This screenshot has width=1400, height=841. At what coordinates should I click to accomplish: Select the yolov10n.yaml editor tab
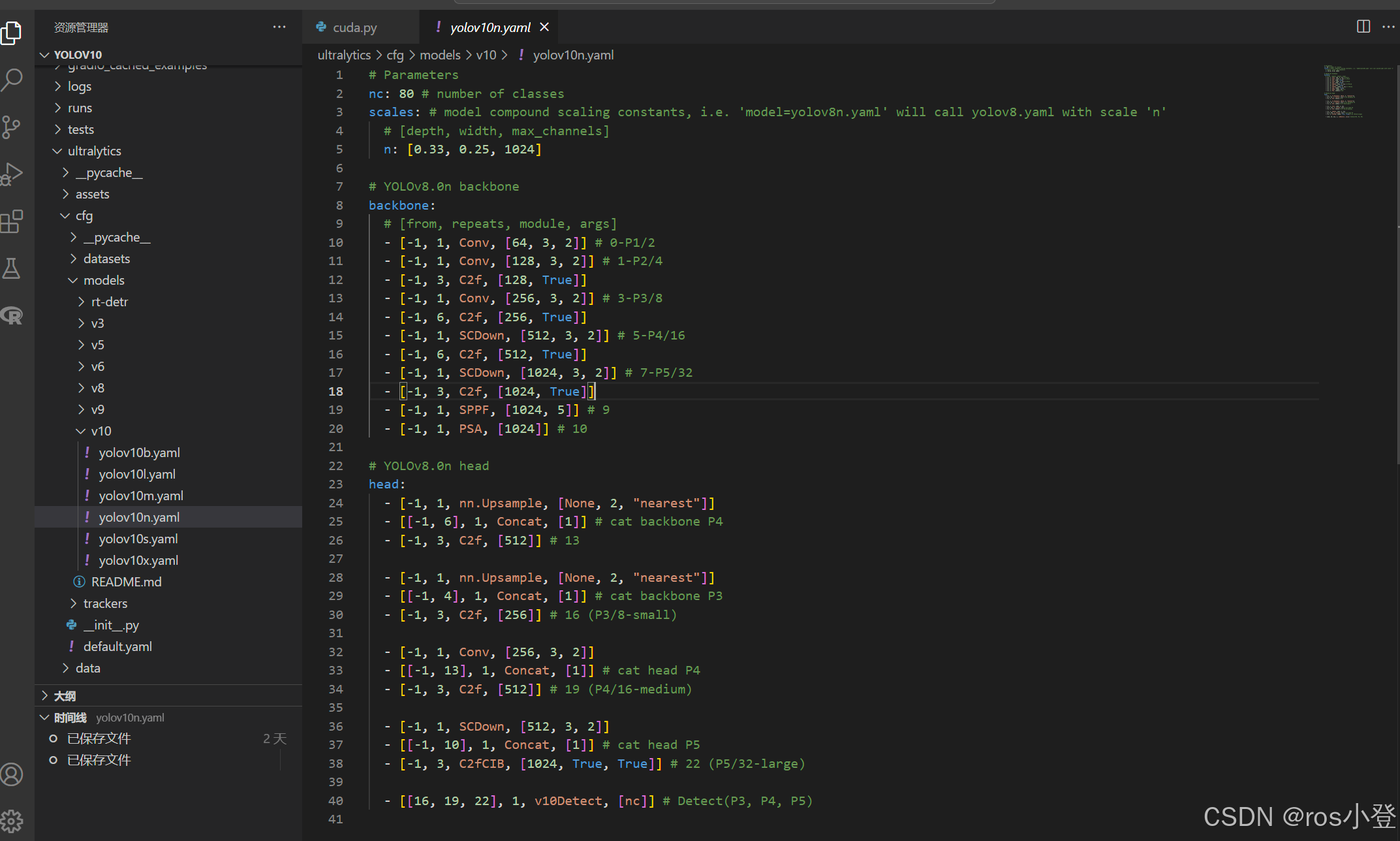coord(488,27)
